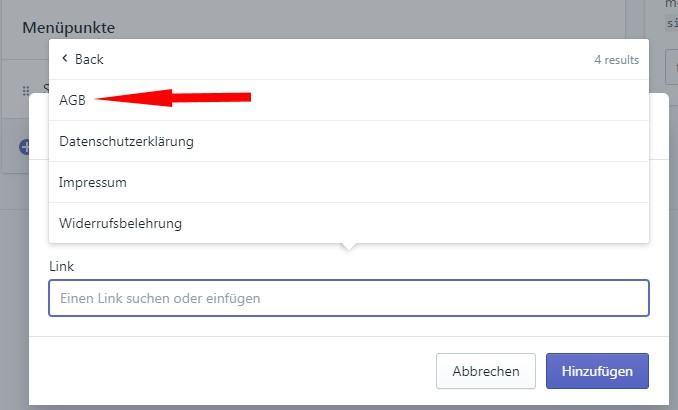Click the 4 results counter text
The height and width of the screenshot is (410, 678).
click(617, 60)
